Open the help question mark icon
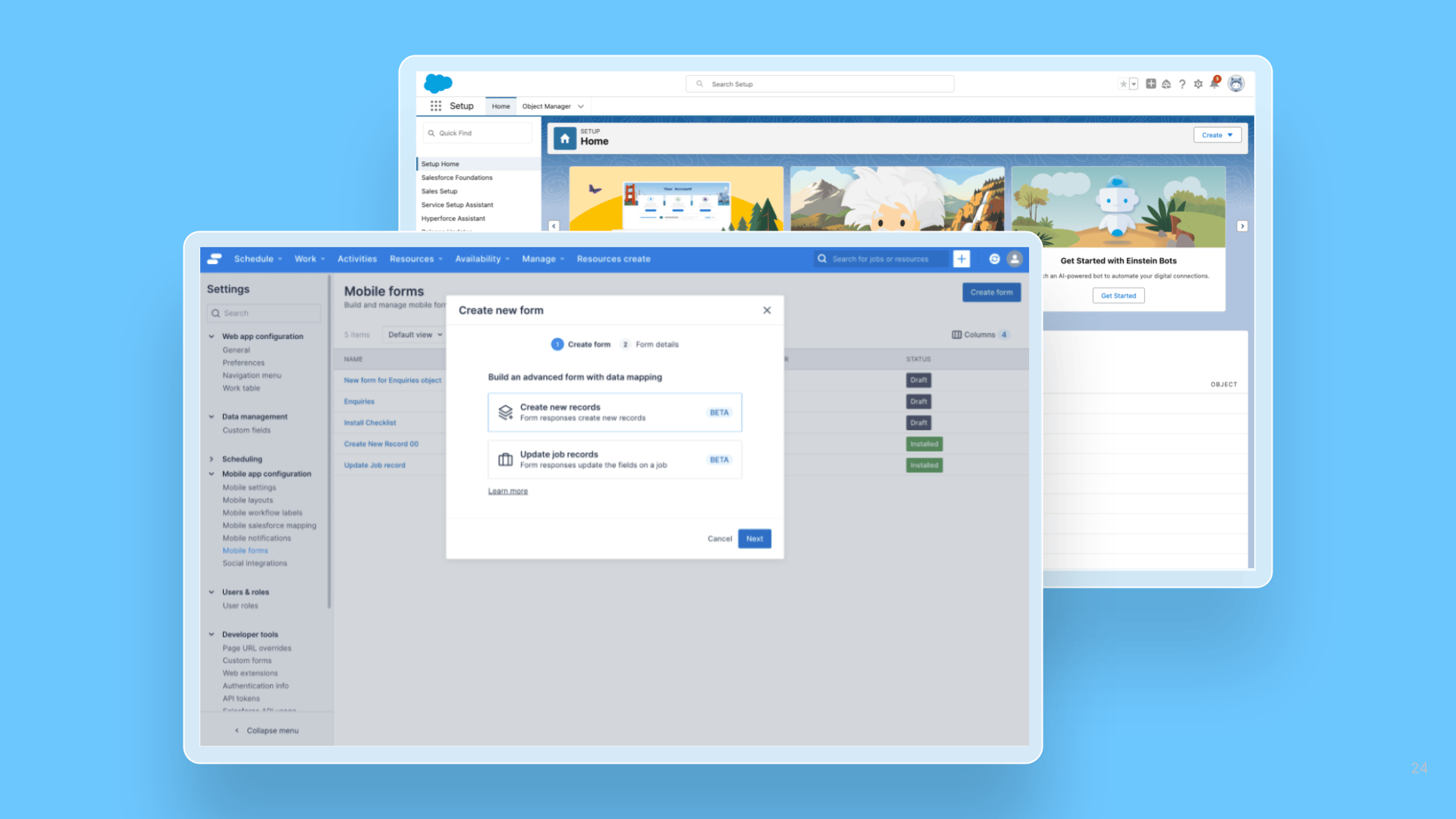The height and width of the screenshot is (819, 1456). (x=1182, y=84)
